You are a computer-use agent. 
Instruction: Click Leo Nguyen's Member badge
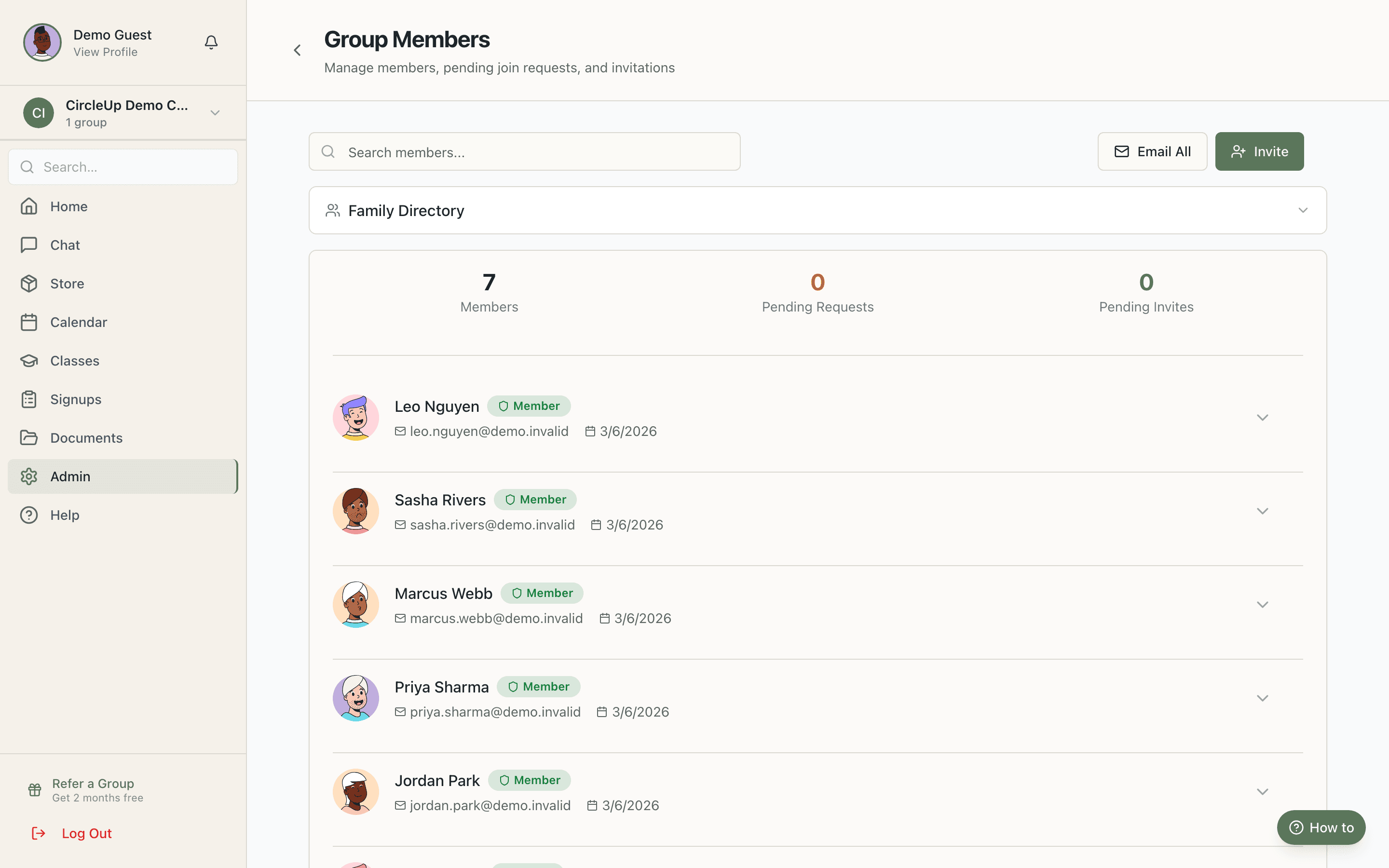[529, 406]
